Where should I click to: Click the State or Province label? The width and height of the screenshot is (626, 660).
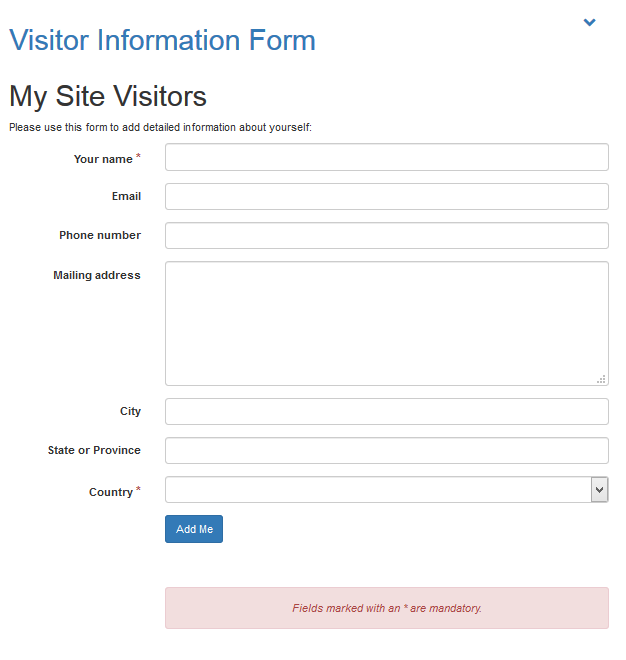pos(94,450)
